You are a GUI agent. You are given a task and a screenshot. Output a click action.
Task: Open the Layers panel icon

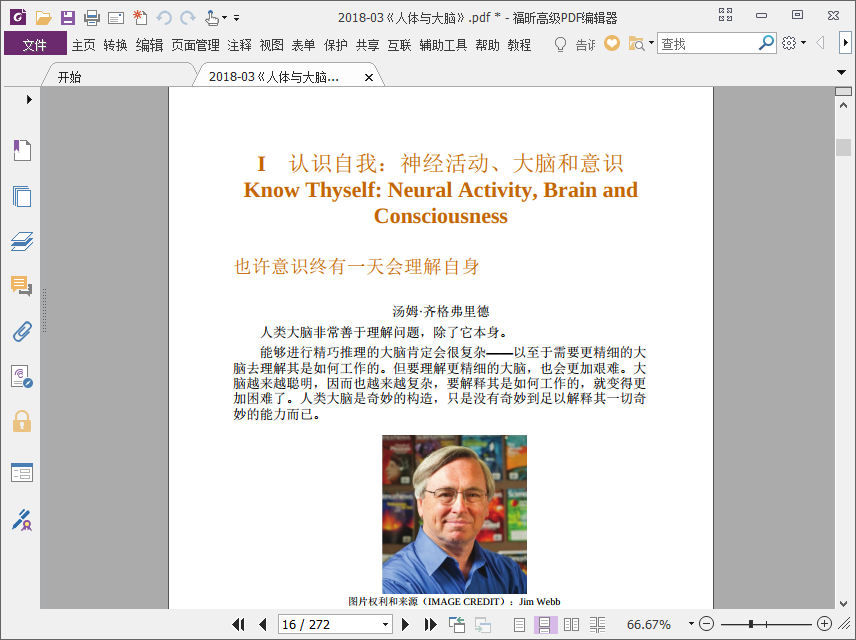(x=22, y=242)
